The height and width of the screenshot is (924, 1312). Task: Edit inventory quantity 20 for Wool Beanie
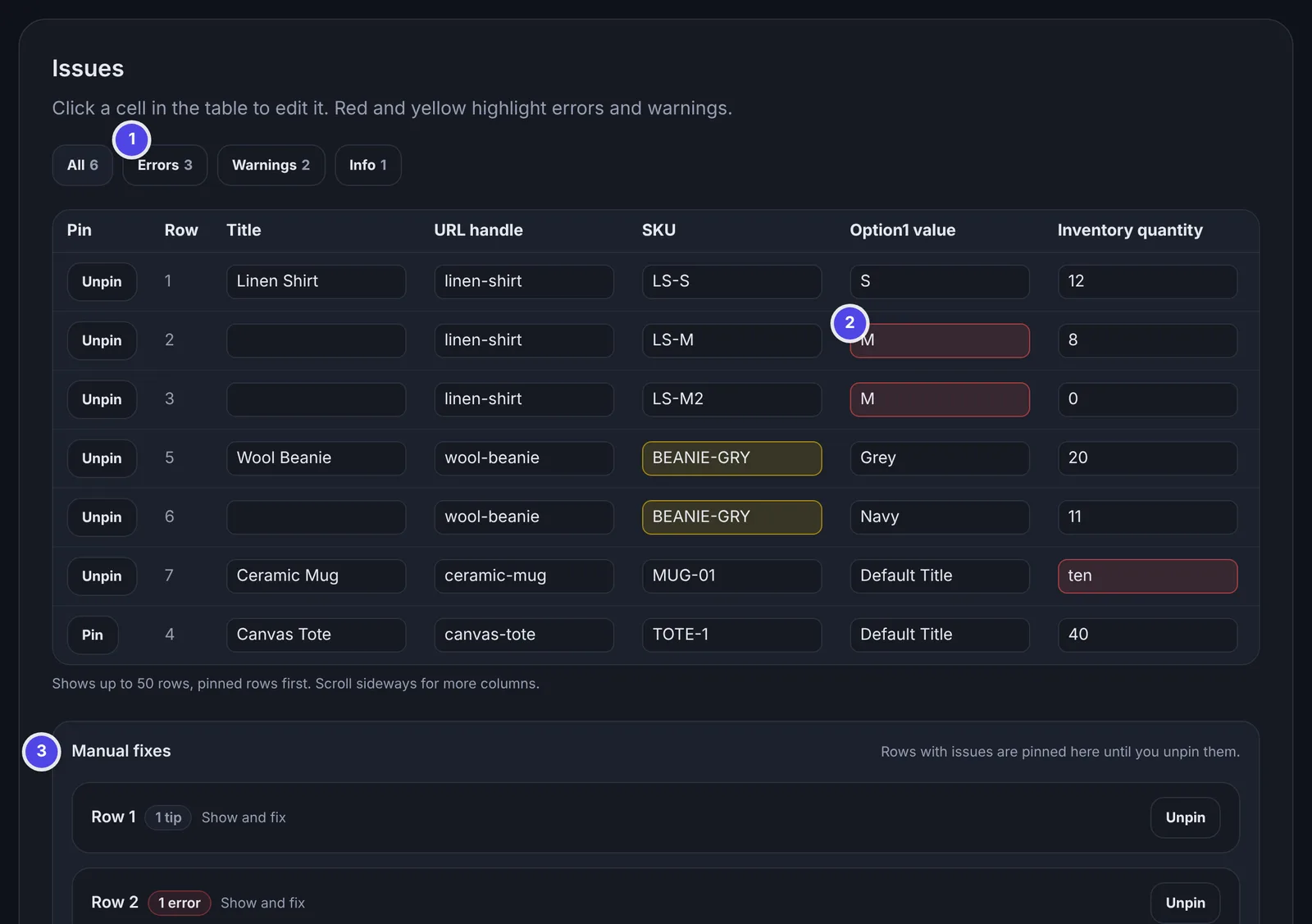click(x=1147, y=458)
